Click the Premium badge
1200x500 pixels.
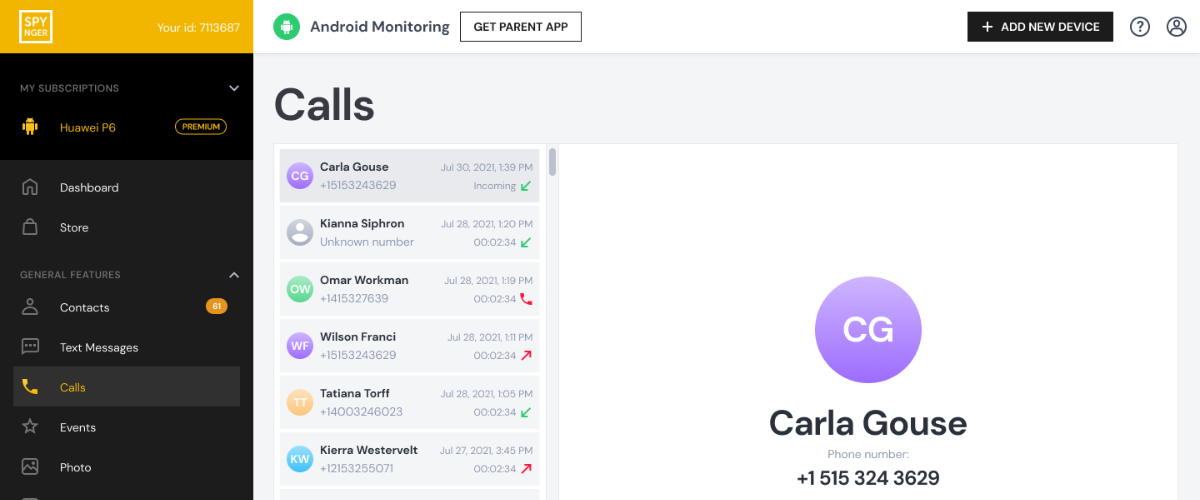201,127
